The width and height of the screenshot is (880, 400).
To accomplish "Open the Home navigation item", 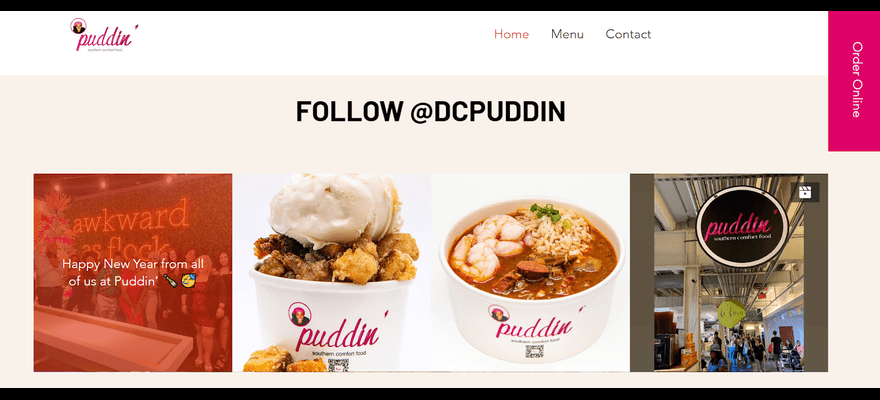I will (x=511, y=34).
